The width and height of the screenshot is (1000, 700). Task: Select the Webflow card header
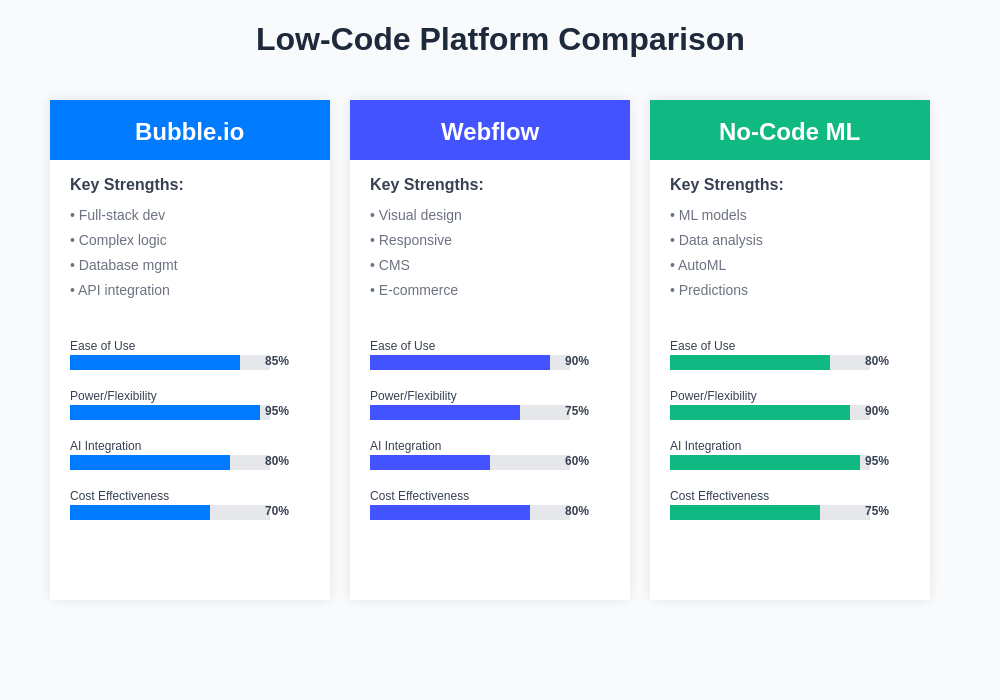pos(490,131)
